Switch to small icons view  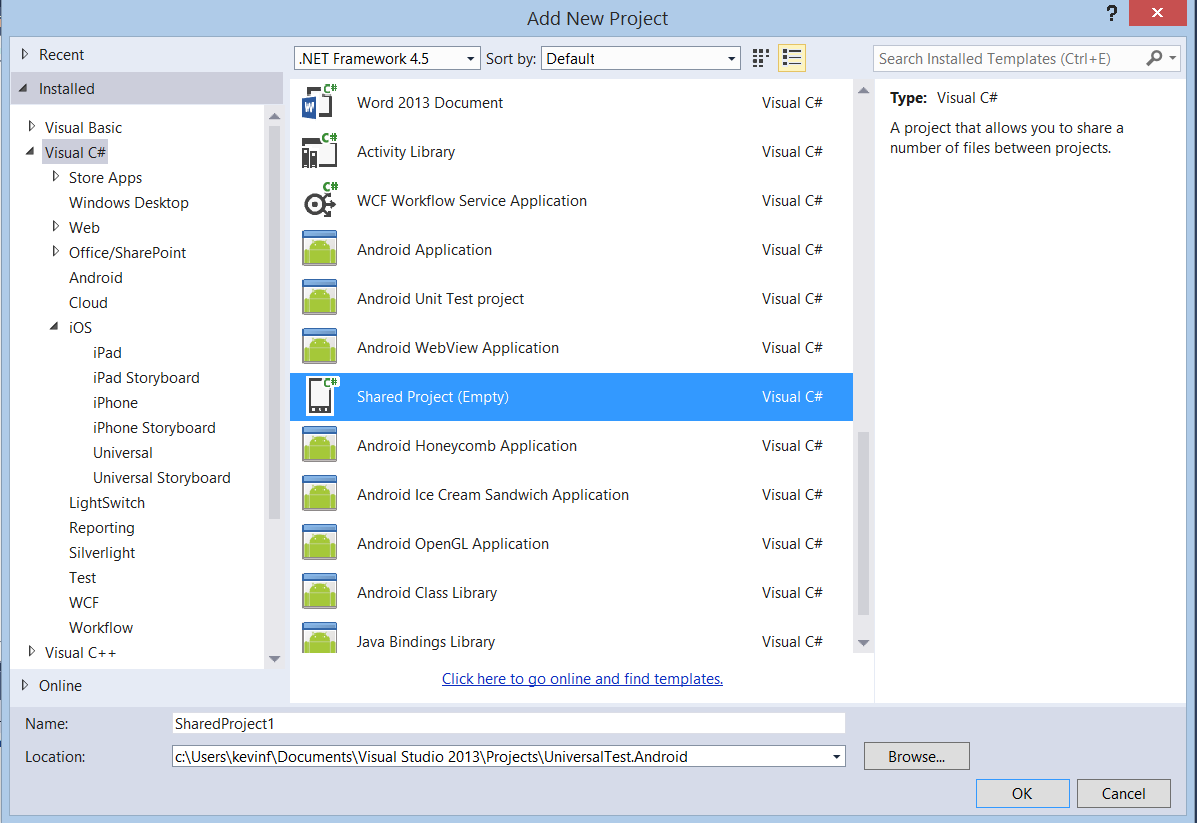coord(760,58)
